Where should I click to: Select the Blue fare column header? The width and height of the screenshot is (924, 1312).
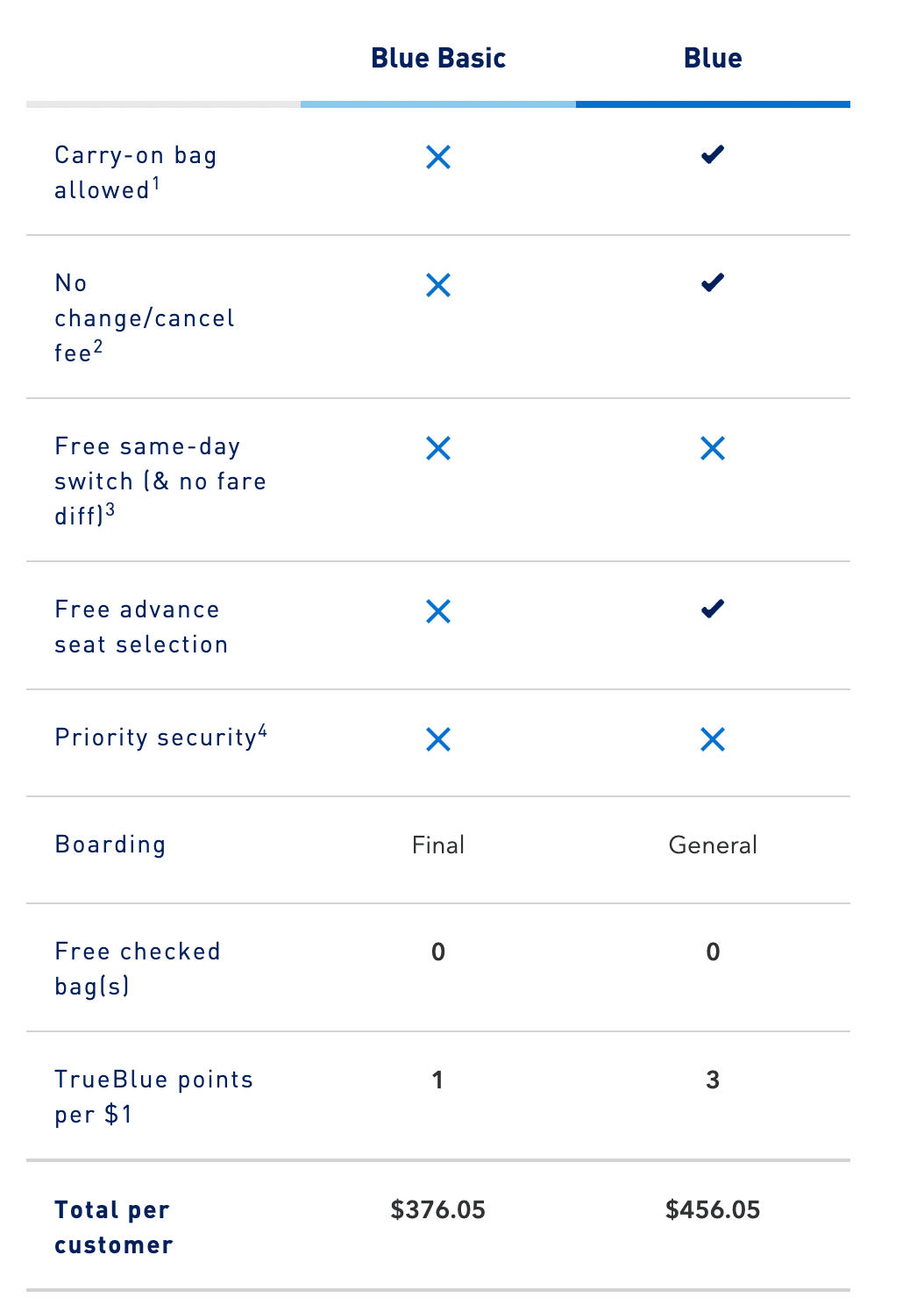pyautogui.click(x=713, y=59)
